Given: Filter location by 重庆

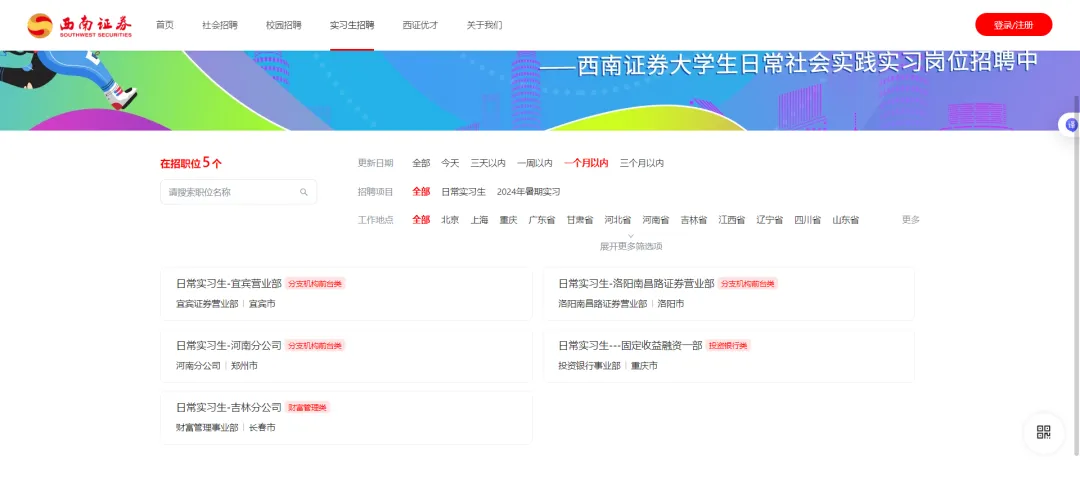Looking at the screenshot, I should tap(508, 220).
